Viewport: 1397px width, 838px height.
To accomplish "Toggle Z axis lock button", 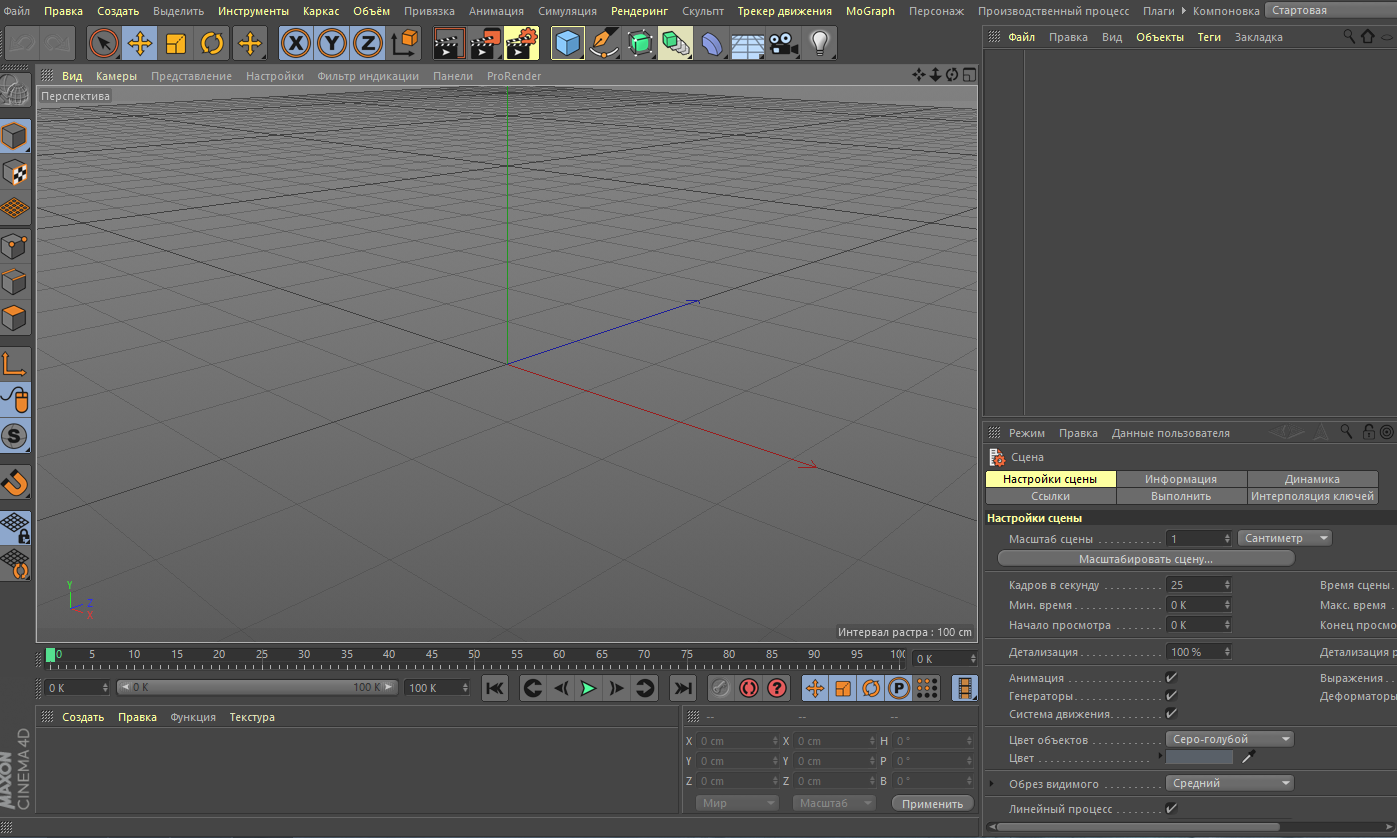I will [369, 43].
